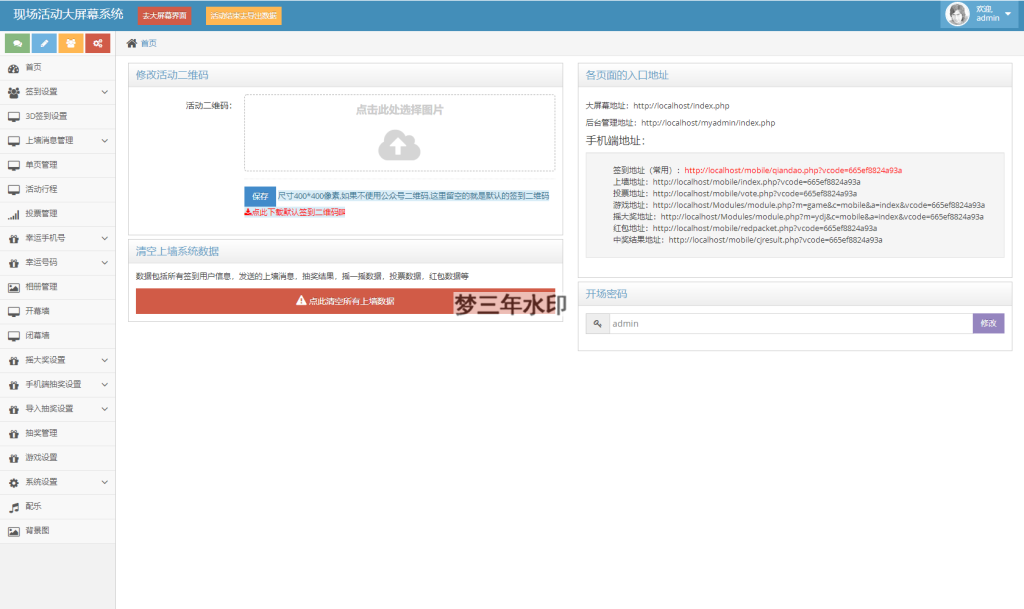This screenshot has width=1024, height=609.
Task: Expand the 系统设置 menu chevron
Action: point(104,482)
